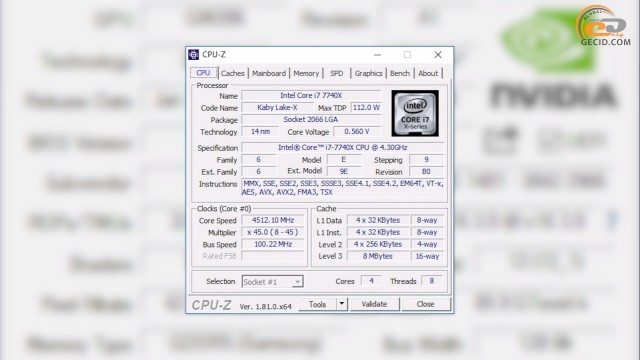Click the Package value Socket 2066 LGA
This screenshot has height=360, width=640.
311,120
